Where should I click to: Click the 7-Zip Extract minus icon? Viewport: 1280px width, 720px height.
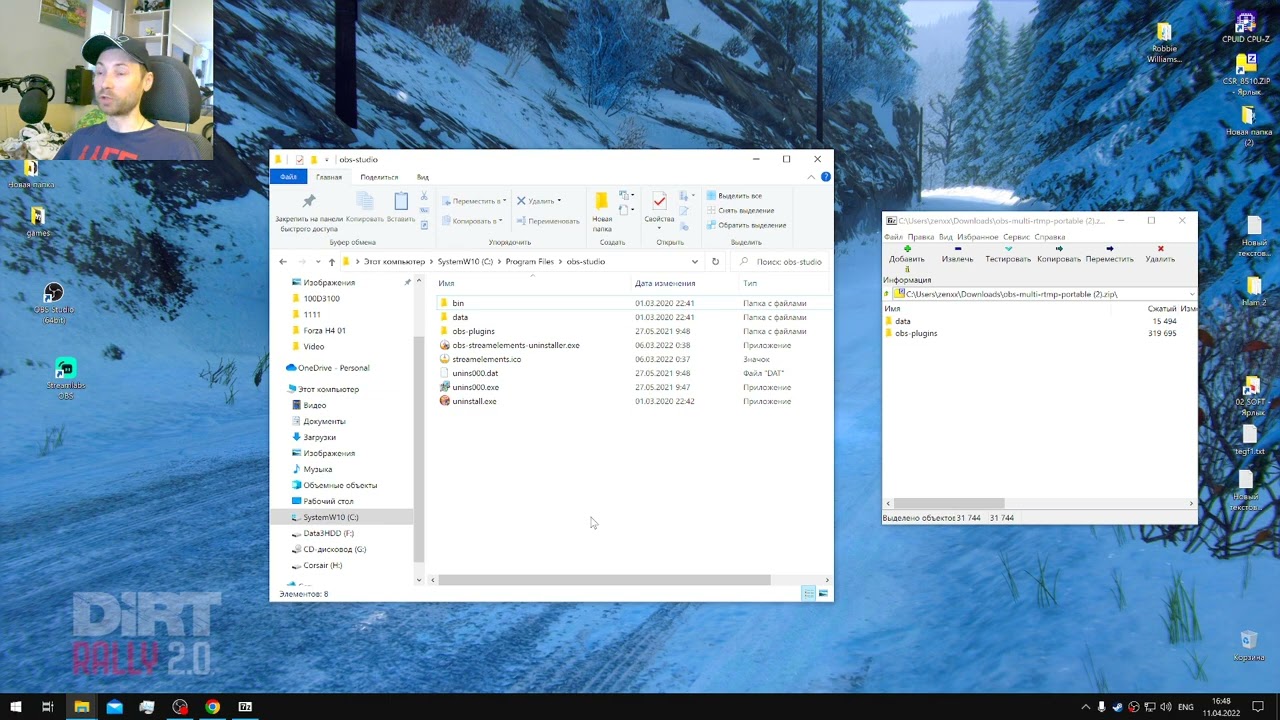click(958, 249)
